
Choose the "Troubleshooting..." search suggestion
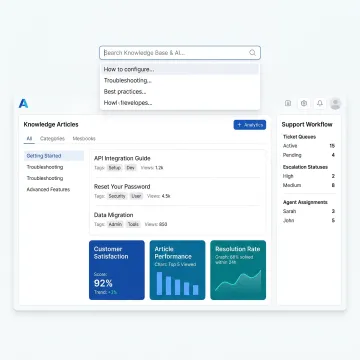pos(180,80)
